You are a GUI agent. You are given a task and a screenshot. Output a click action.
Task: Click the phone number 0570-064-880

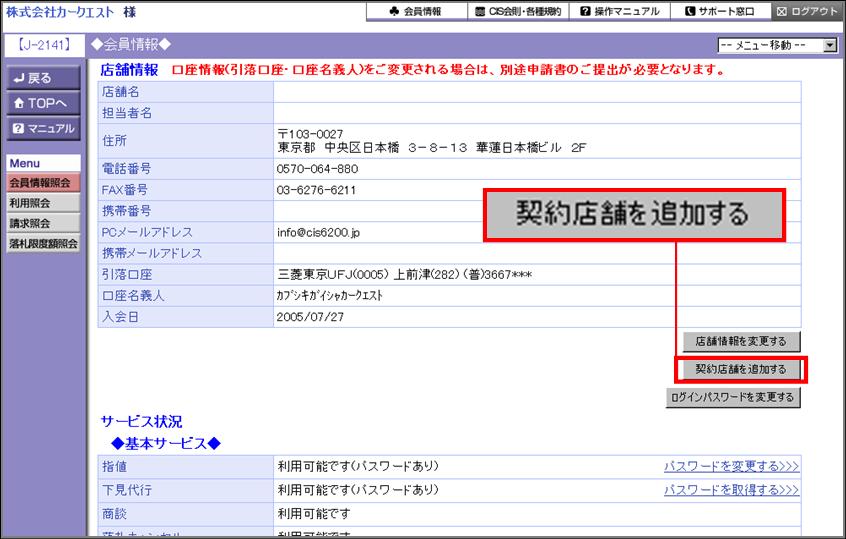point(317,169)
